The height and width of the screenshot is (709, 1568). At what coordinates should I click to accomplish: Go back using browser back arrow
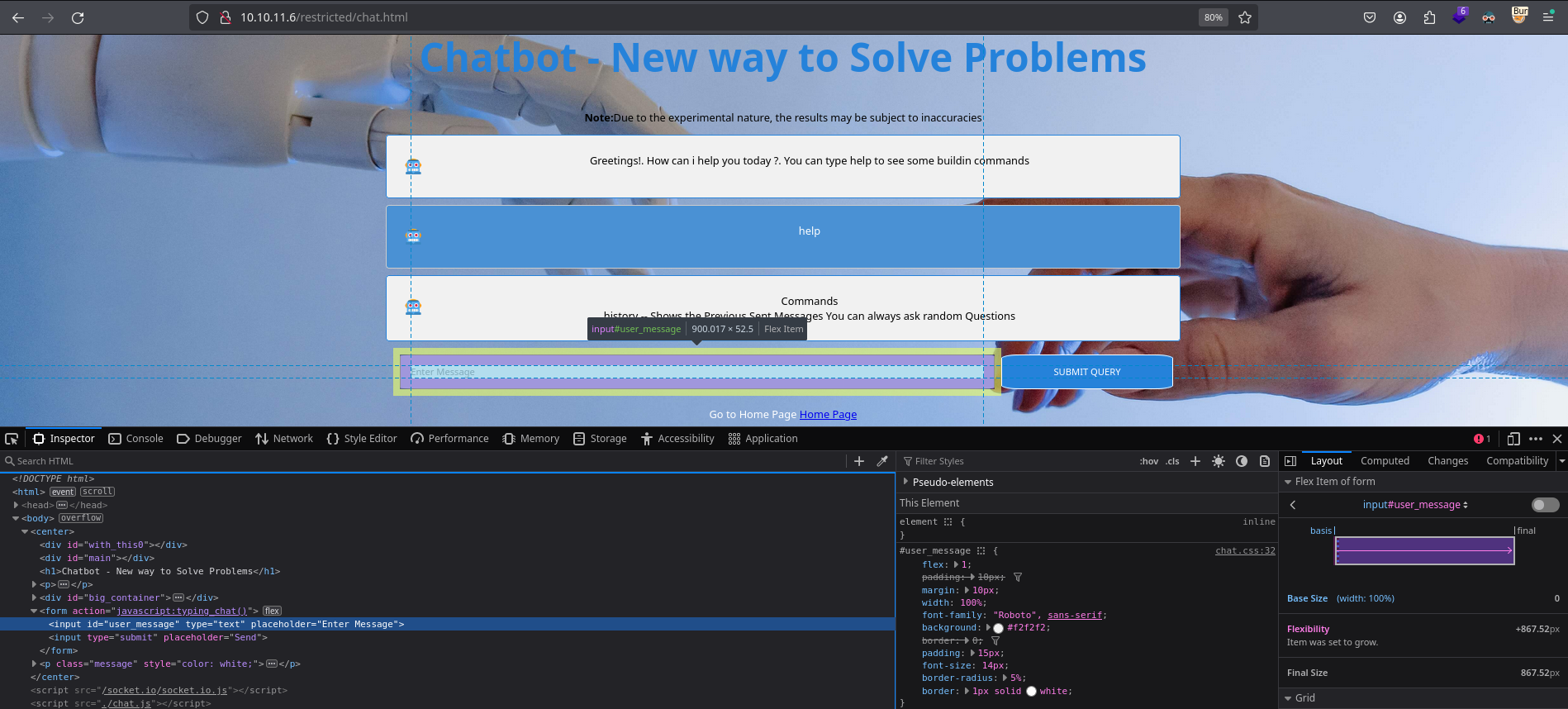pos(18,17)
